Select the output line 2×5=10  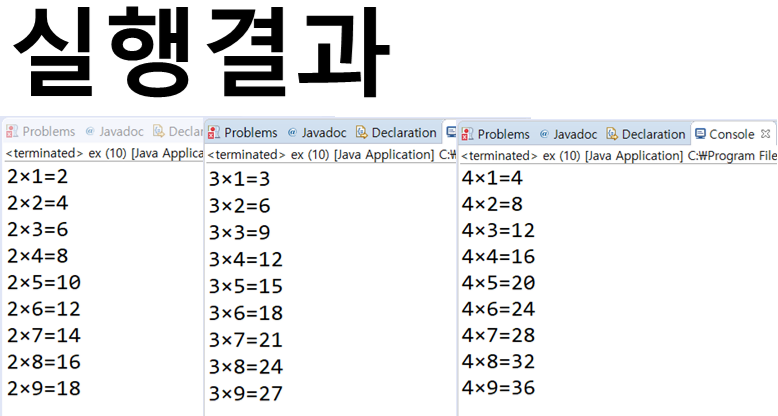(x=44, y=282)
